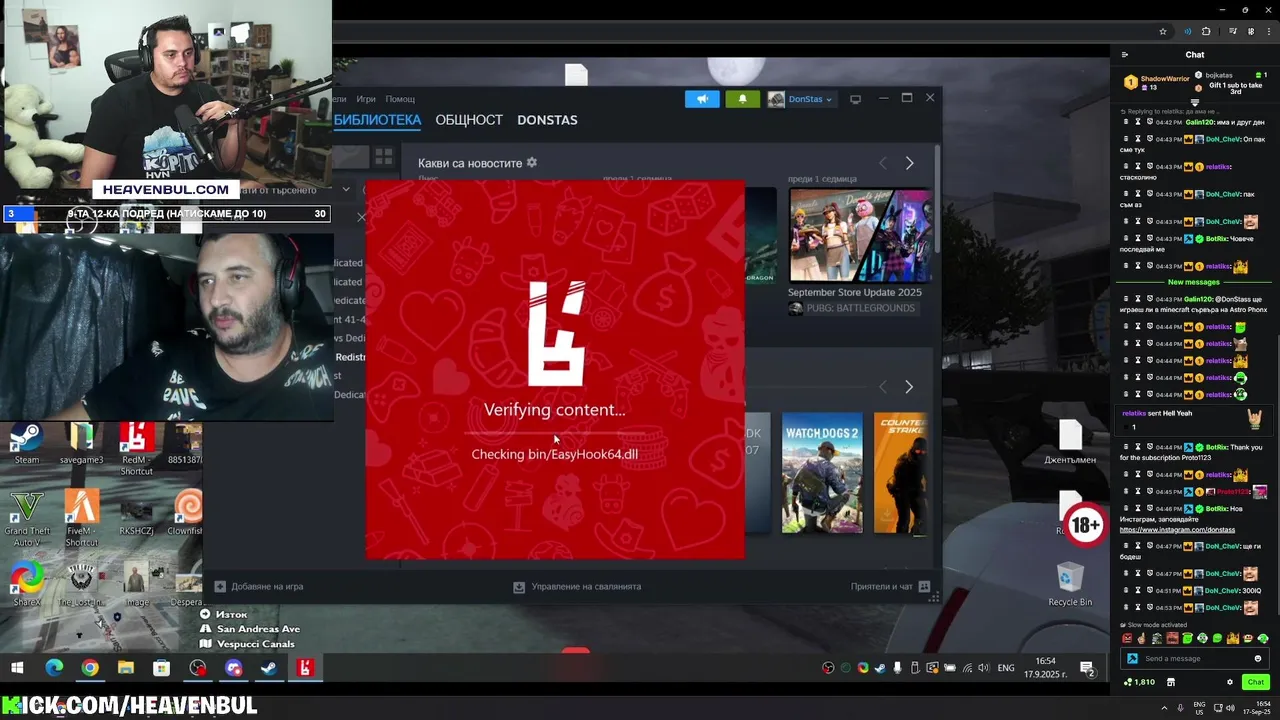Screen dimensions: 1280x720
Task: Open ShadowWarrior leaderboard entry in chat
Action: [1157, 82]
